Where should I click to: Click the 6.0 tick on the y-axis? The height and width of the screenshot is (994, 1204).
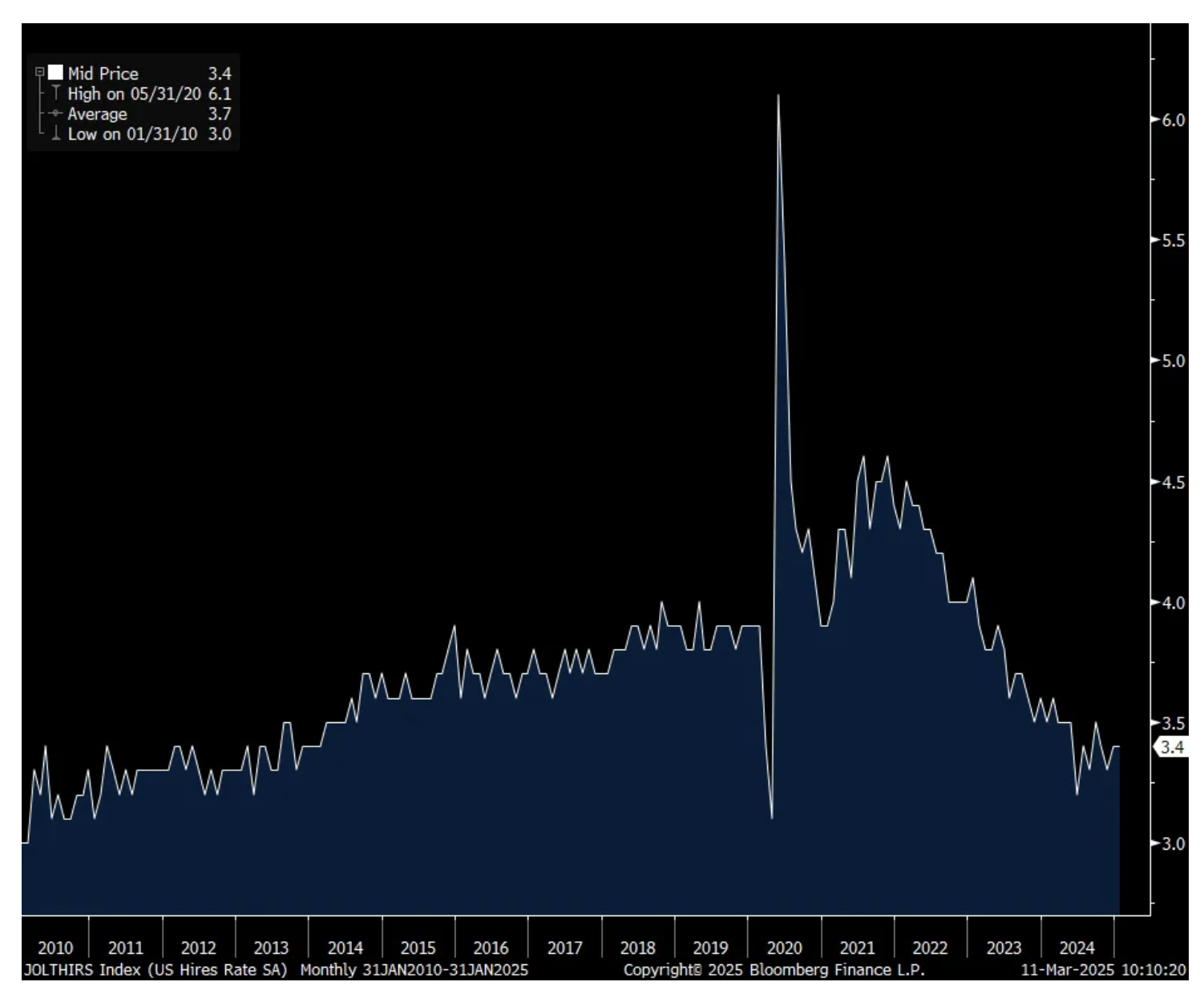click(1173, 120)
